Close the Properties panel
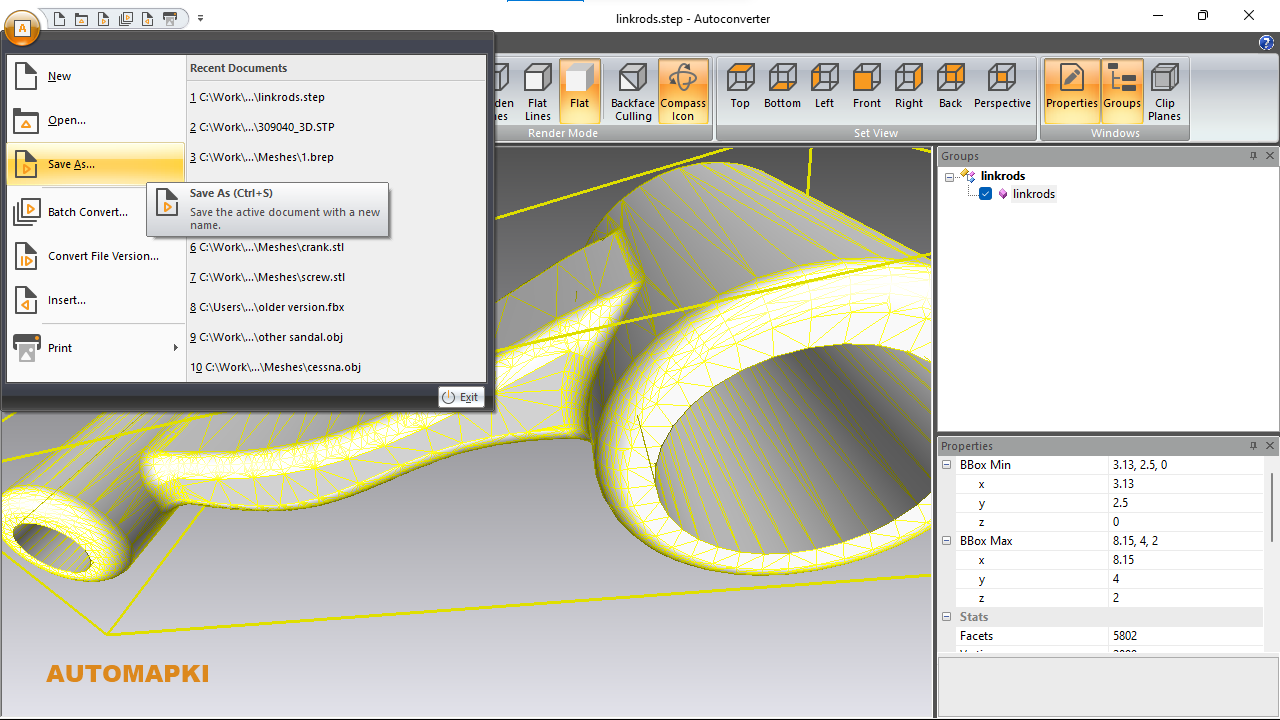1280x720 pixels. 1270,446
